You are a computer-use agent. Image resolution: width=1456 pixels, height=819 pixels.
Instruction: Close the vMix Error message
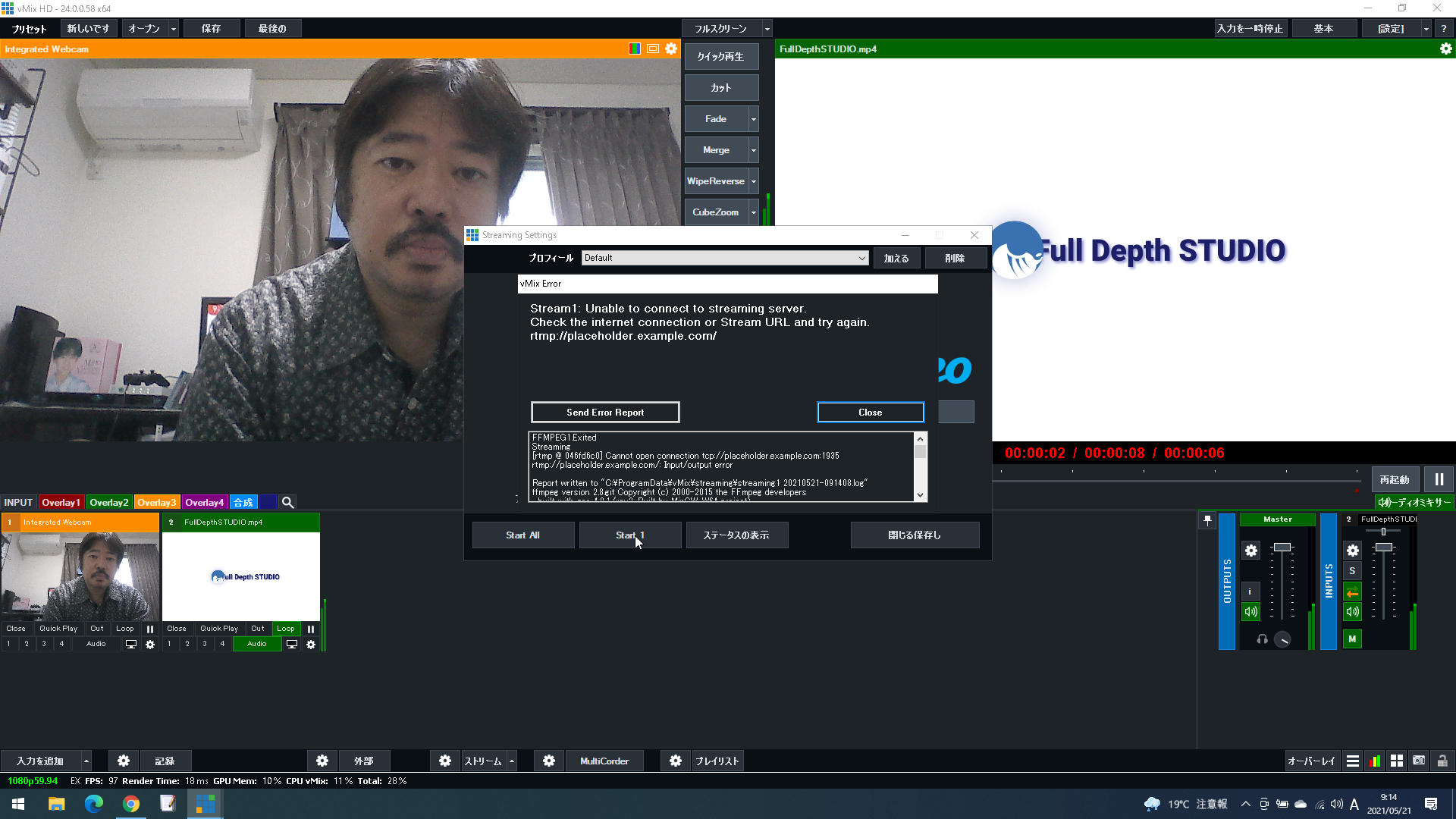(x=870, y=412)
